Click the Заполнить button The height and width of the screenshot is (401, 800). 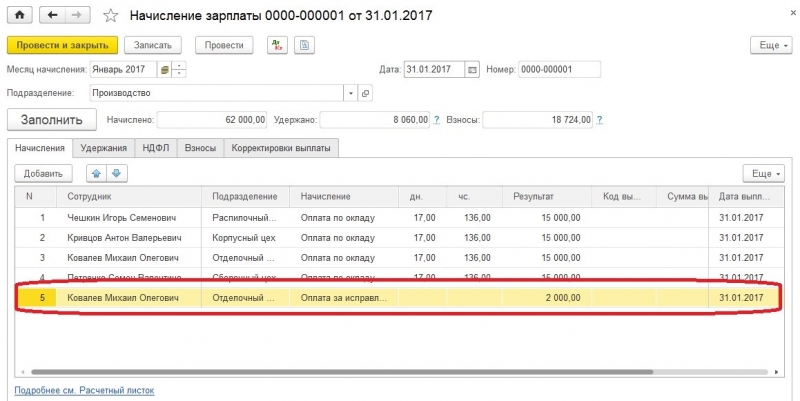[x=53, y=120]
